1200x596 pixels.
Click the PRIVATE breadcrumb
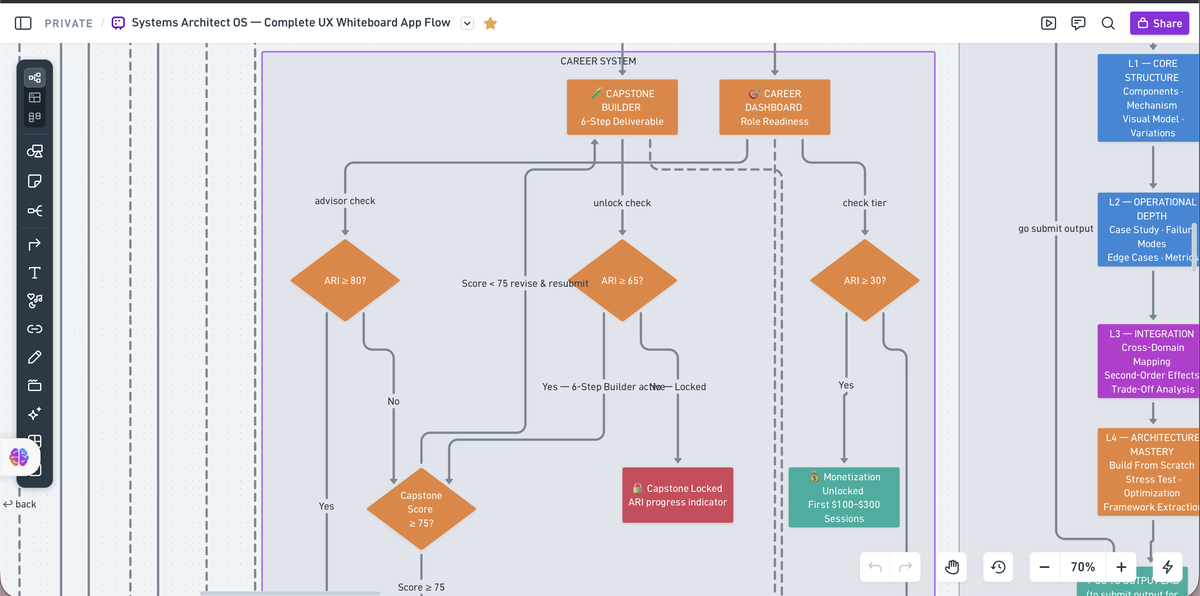(69, 23)
